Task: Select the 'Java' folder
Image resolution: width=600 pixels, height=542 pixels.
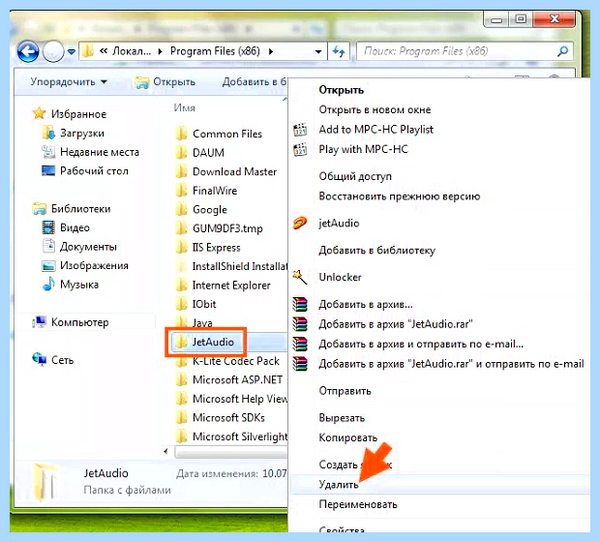Action: (194, 323)
